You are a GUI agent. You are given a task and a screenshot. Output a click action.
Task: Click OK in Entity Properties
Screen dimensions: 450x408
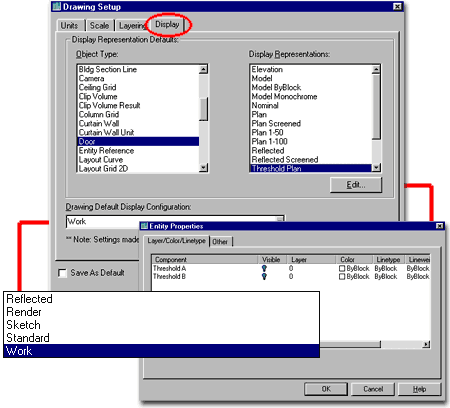pos(326,389)
